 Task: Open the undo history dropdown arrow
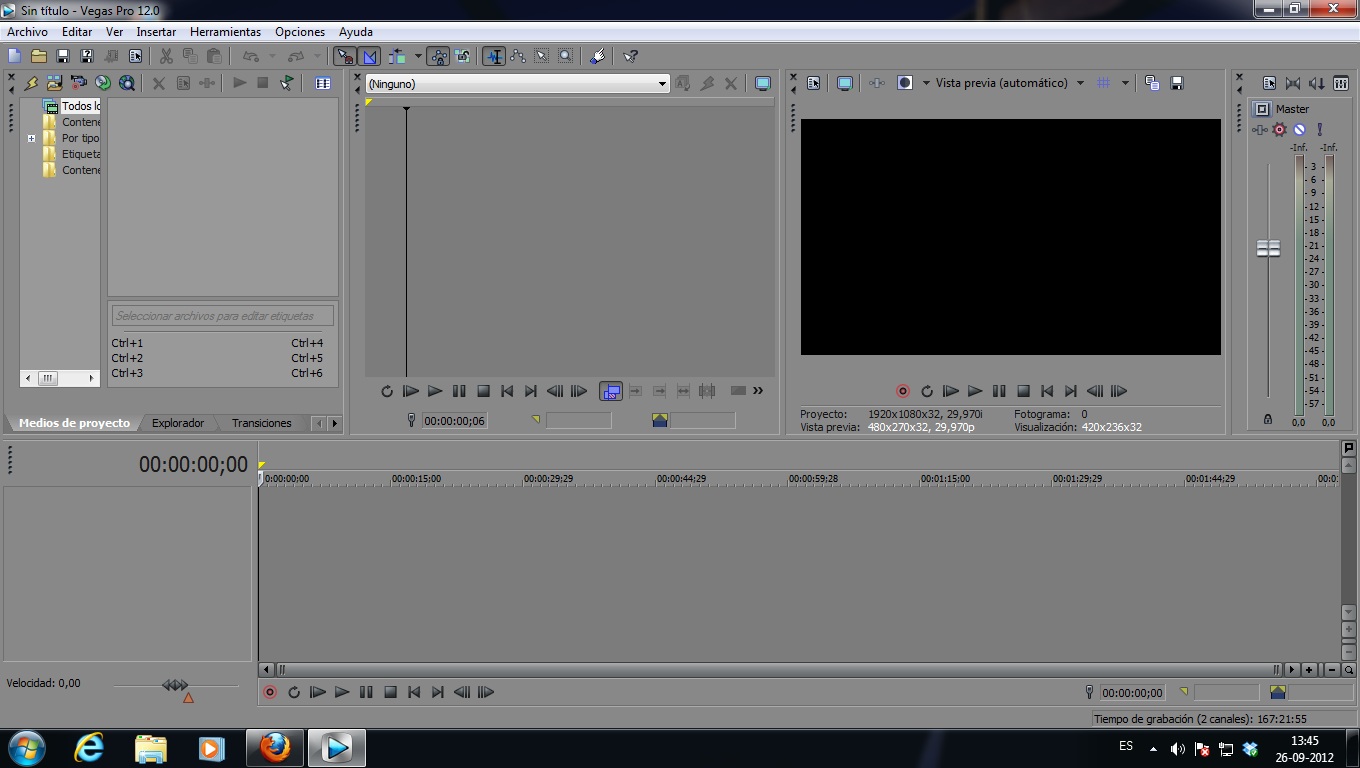pyautogui.click(x=272, y=56)
